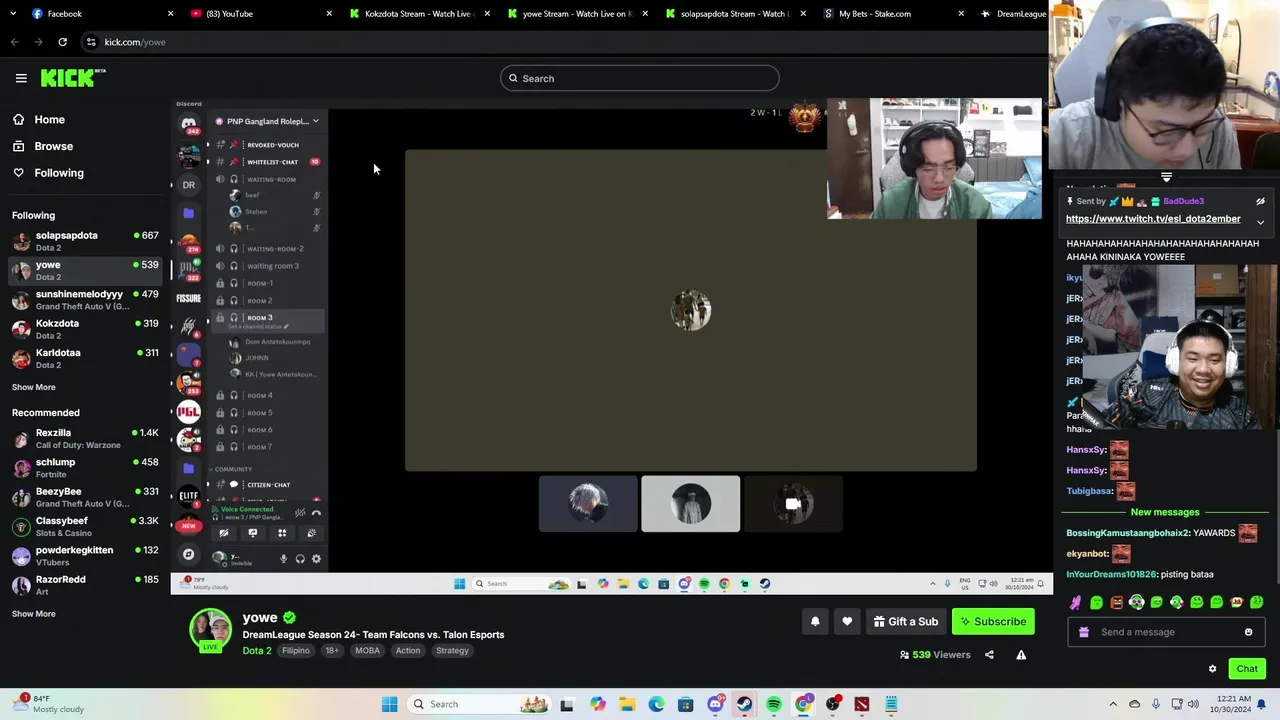Click yowe's streamer avatar below video
Image resolution: width=1280 pixels, height=720 pixels.
point(210,631)
